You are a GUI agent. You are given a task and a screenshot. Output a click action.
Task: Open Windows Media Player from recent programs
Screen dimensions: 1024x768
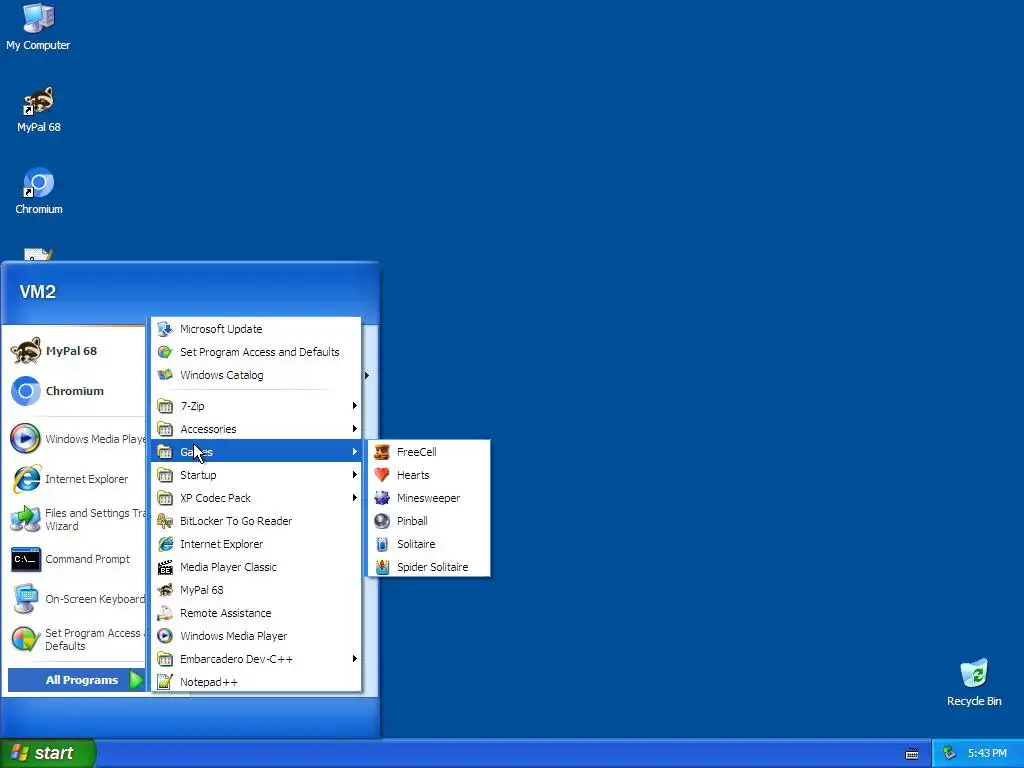point(76,439)
